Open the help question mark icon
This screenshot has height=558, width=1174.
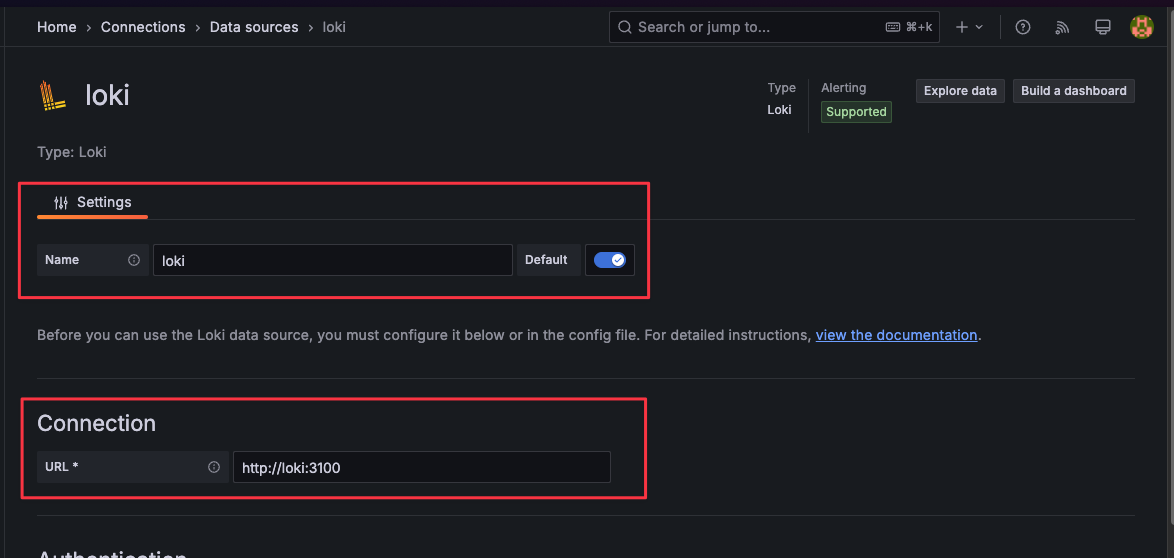click(x=1023, y=27)
